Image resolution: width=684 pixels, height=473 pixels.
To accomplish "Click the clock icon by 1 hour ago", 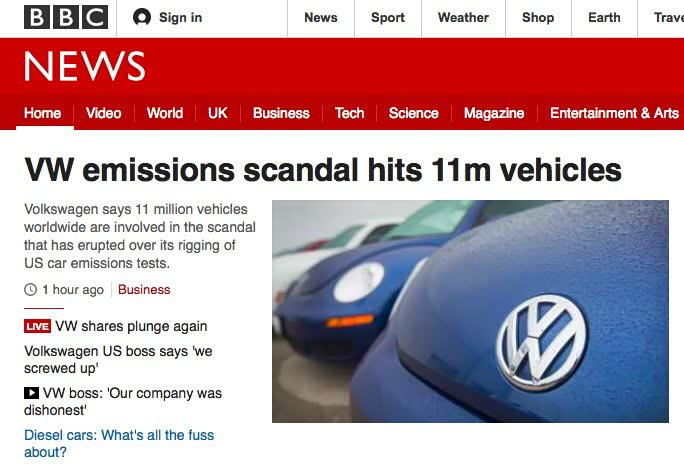I will (x=31, y=290).
